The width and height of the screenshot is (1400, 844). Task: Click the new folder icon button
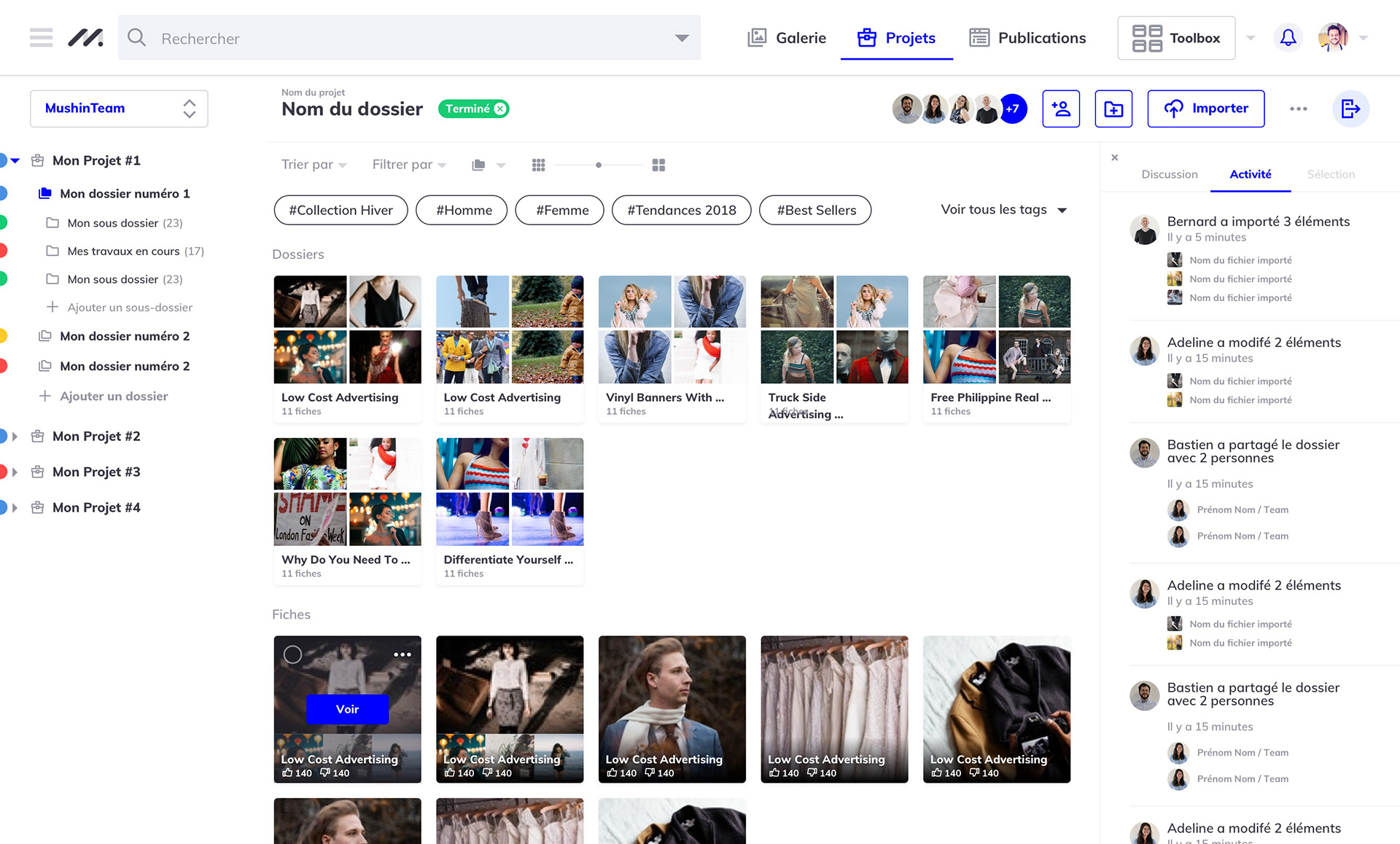tap(1113, 109)
